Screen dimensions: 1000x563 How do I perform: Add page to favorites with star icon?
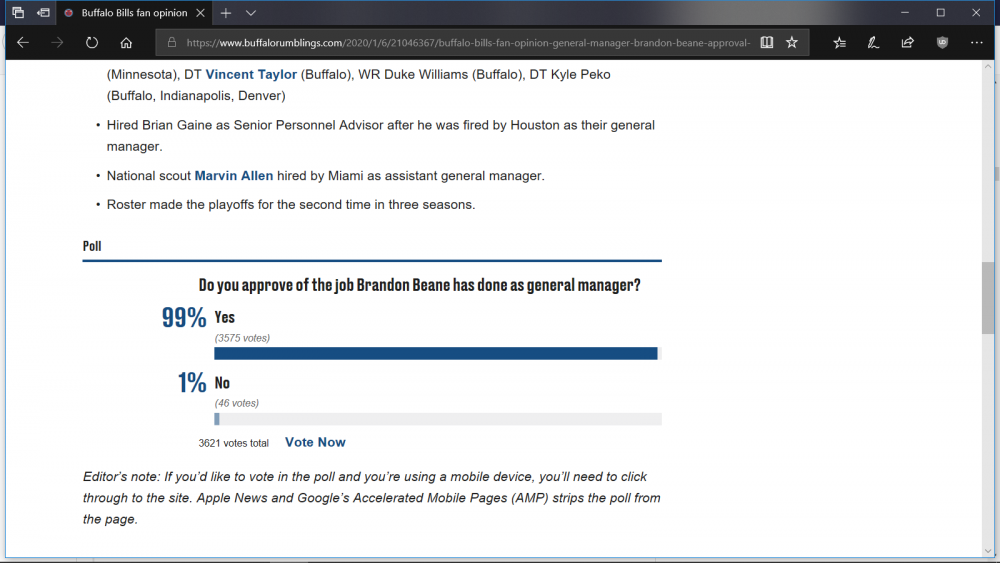[x=791, y=43]
